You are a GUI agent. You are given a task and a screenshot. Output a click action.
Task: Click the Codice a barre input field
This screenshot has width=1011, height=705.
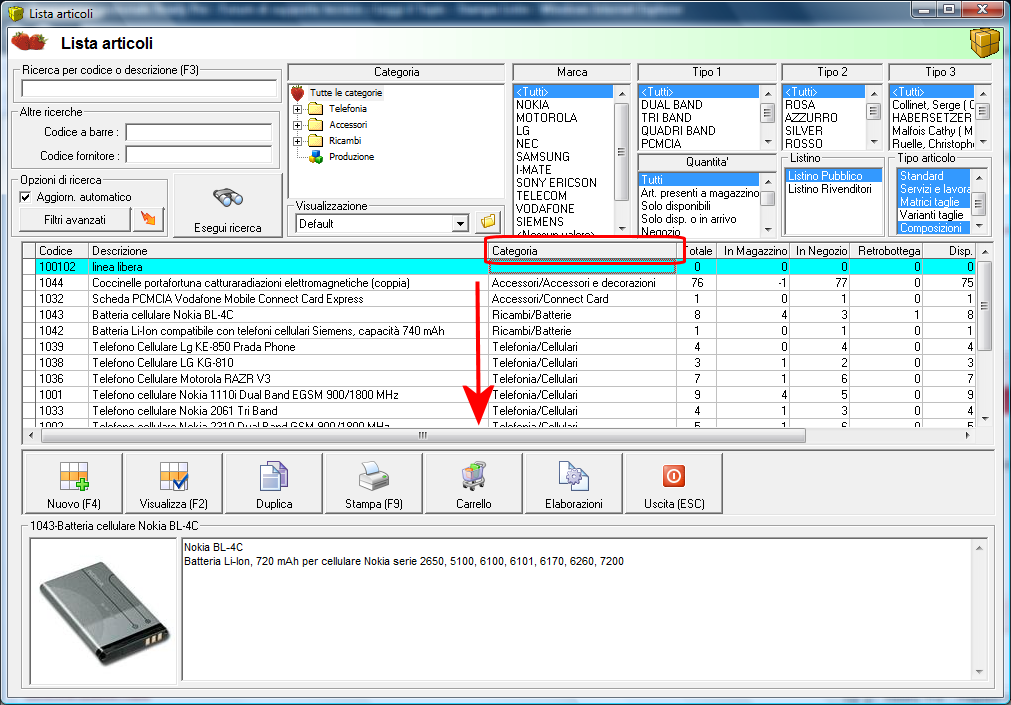tap(199, 132)
